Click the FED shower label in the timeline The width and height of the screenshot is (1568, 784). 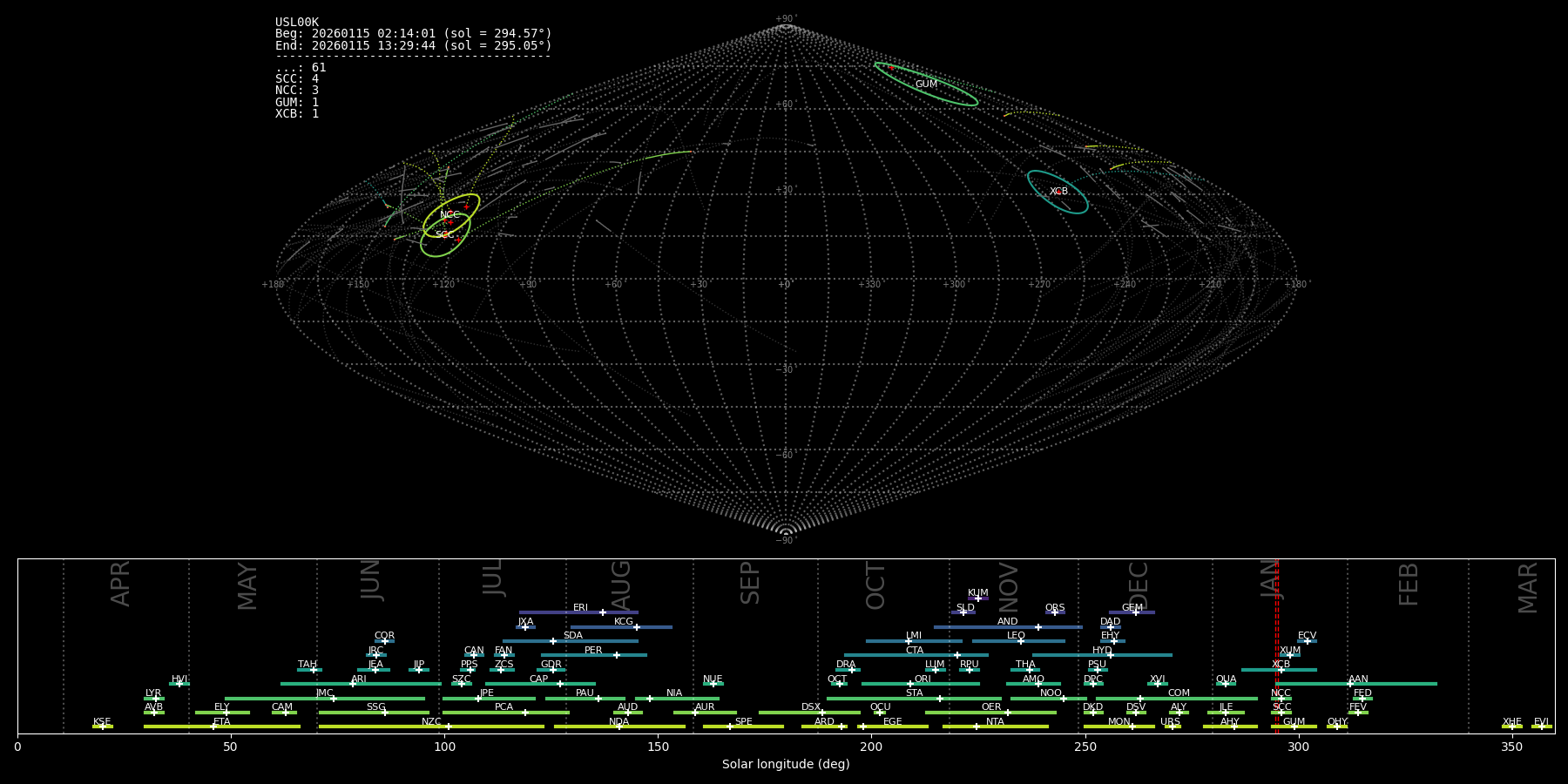pyautogui.click(x=1362, y=693)
